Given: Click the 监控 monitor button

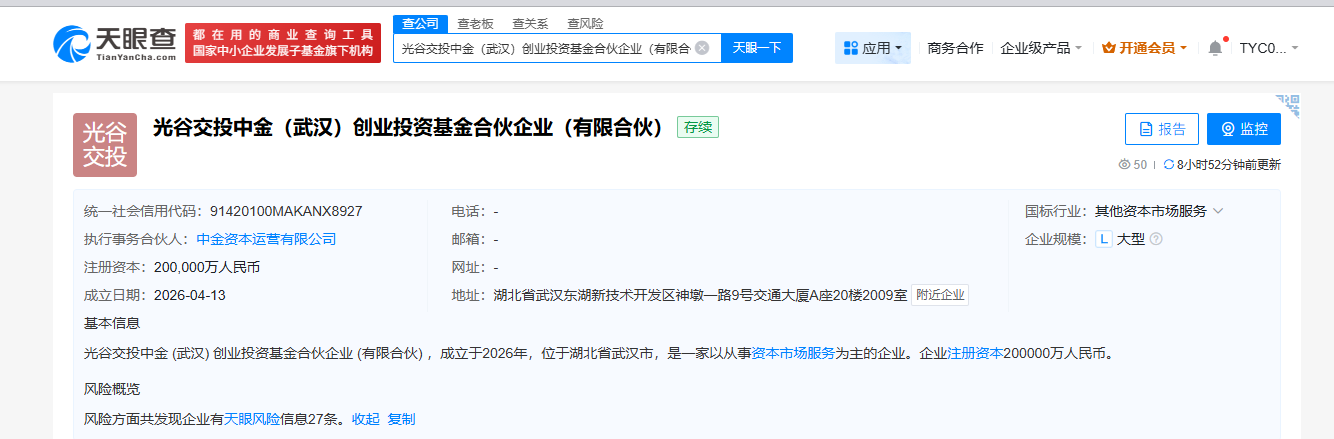Looking at the screenshot, I should point(1243,129).
